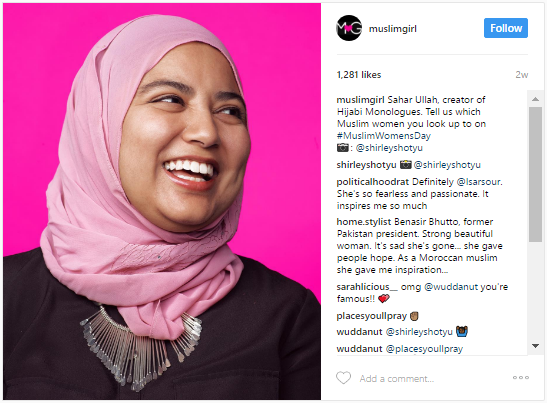Screen dimensions: 547x403
Task: Click the up arrow of comments scrollbar
Action: 535,99
